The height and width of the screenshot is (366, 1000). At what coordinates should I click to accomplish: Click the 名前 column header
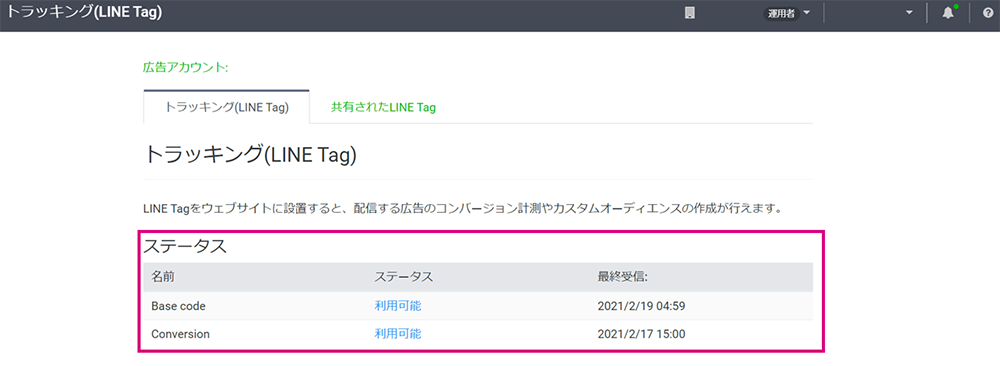coord(163,277)
